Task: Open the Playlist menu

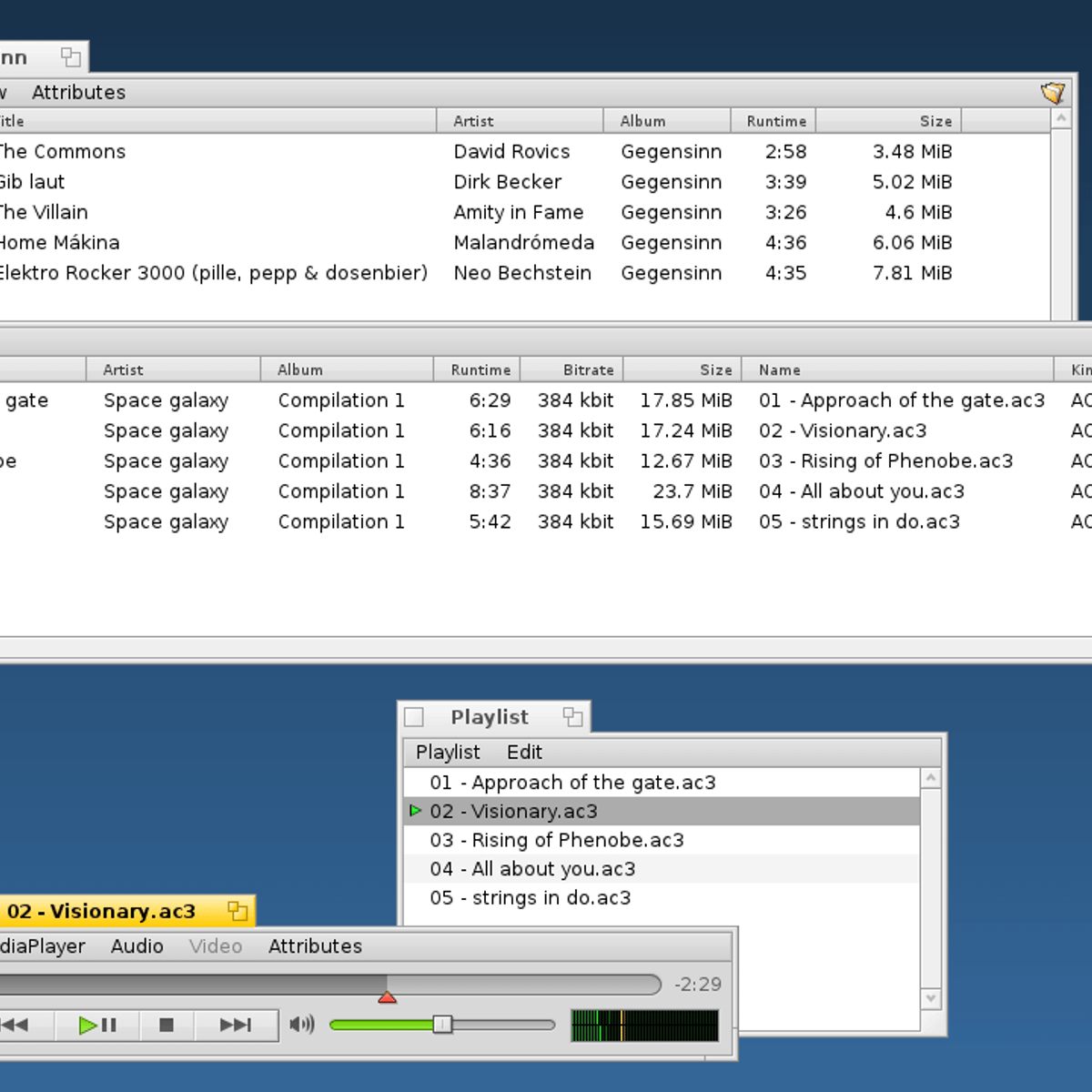Action: pyautogui.click(x=448, y=753)
